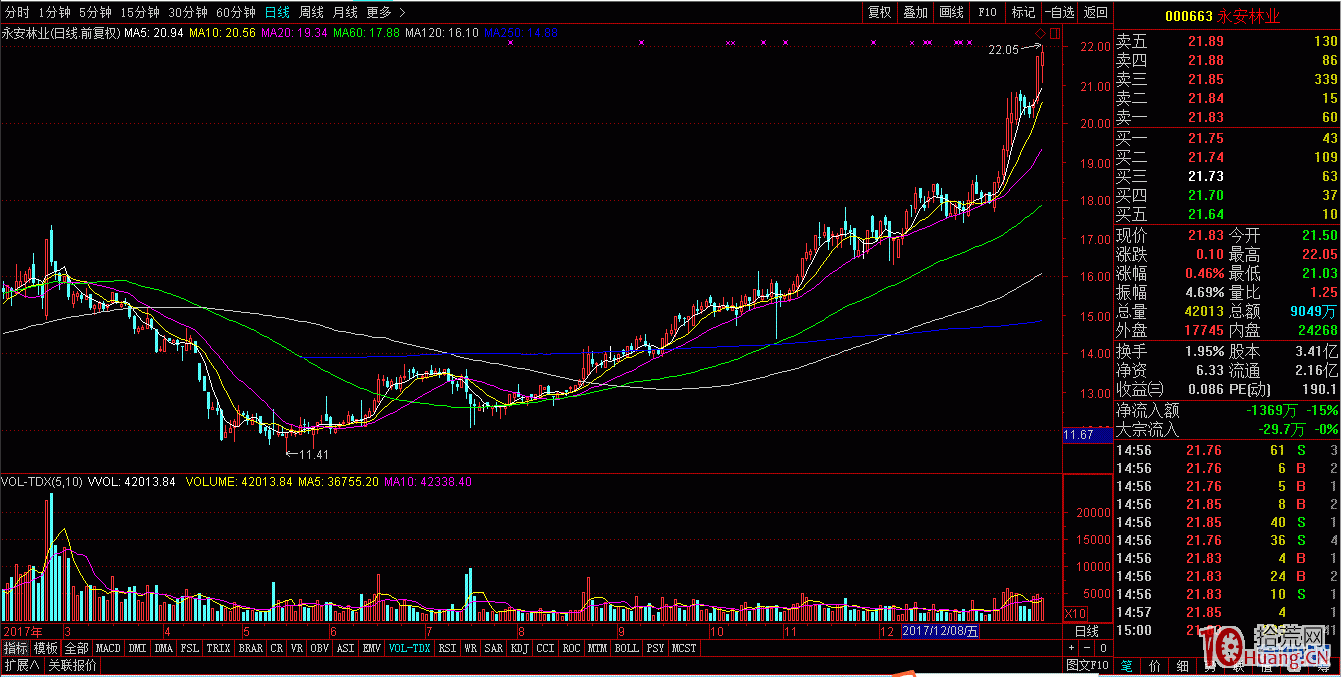
Task: Open the 模板 templates tab
Action: 46,648
